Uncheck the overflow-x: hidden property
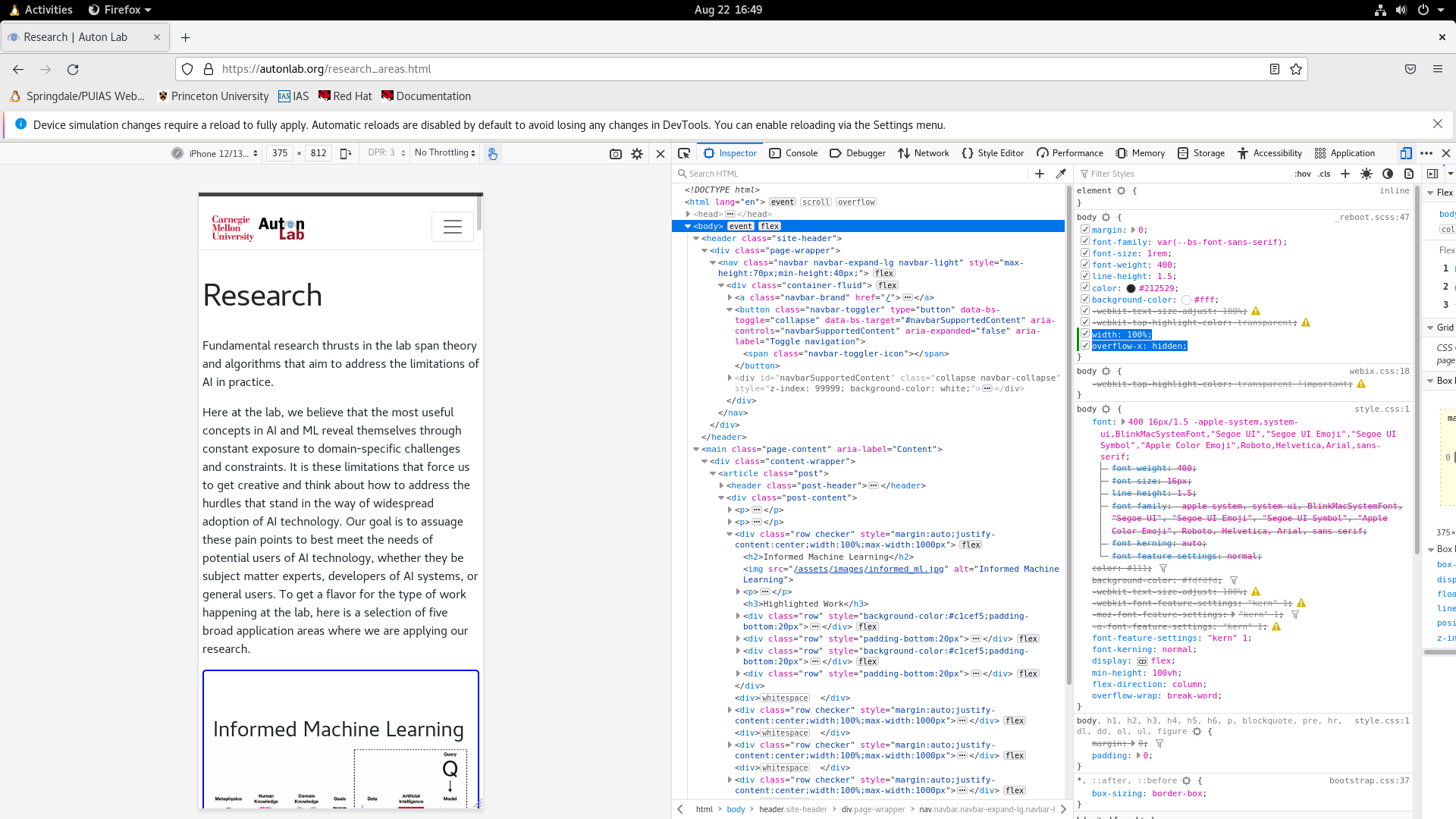 point(1085,345)
